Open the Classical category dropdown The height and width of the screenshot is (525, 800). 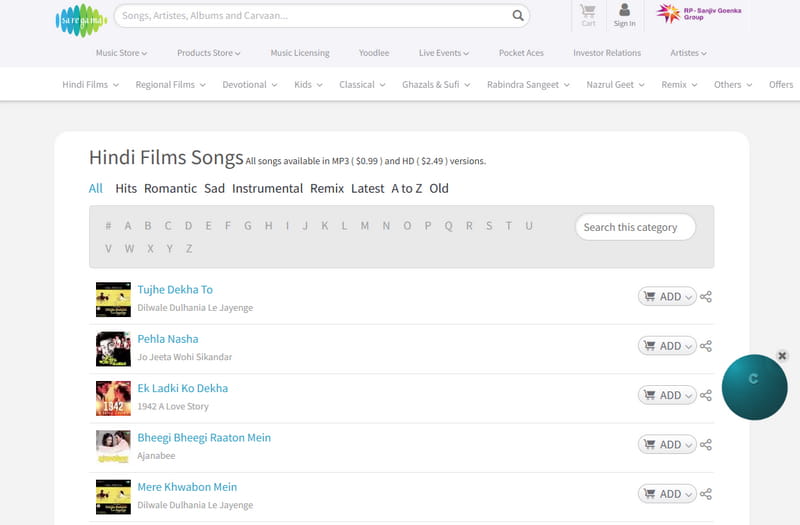point(362,85)
